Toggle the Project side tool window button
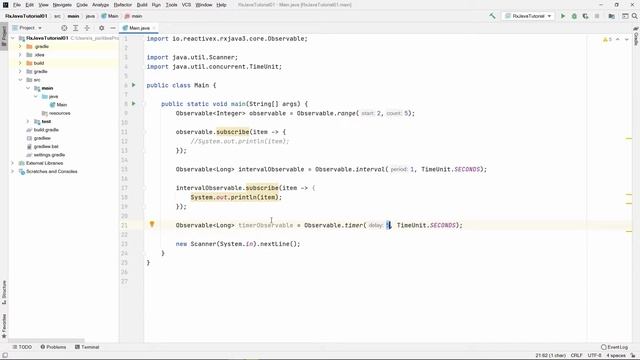Screen dimensions: 640x360 [4, 37]
